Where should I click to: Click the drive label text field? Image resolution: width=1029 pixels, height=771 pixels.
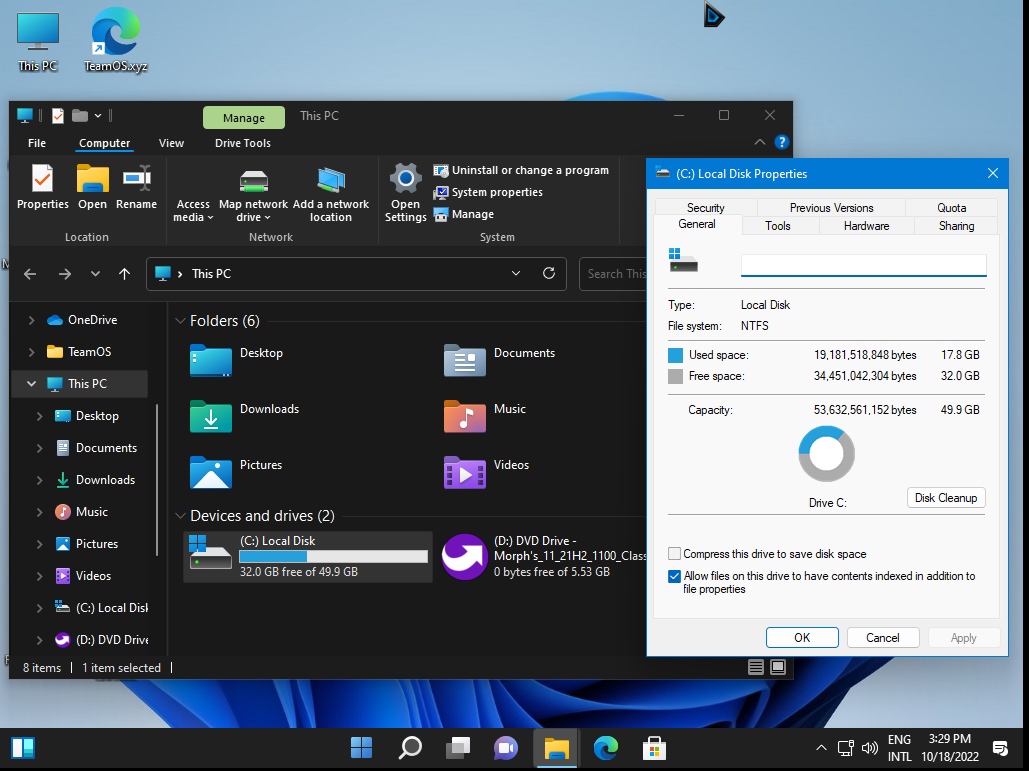pos(863,265)
